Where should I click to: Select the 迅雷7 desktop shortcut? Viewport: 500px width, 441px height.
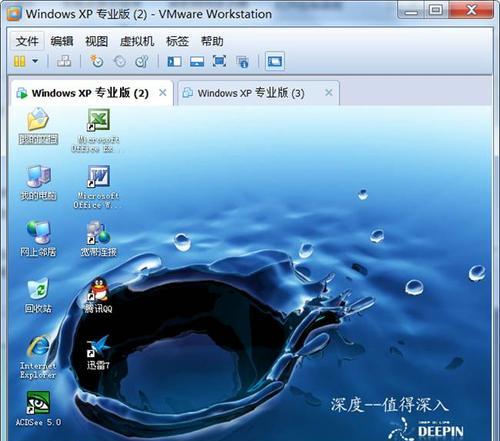(98, 353)
